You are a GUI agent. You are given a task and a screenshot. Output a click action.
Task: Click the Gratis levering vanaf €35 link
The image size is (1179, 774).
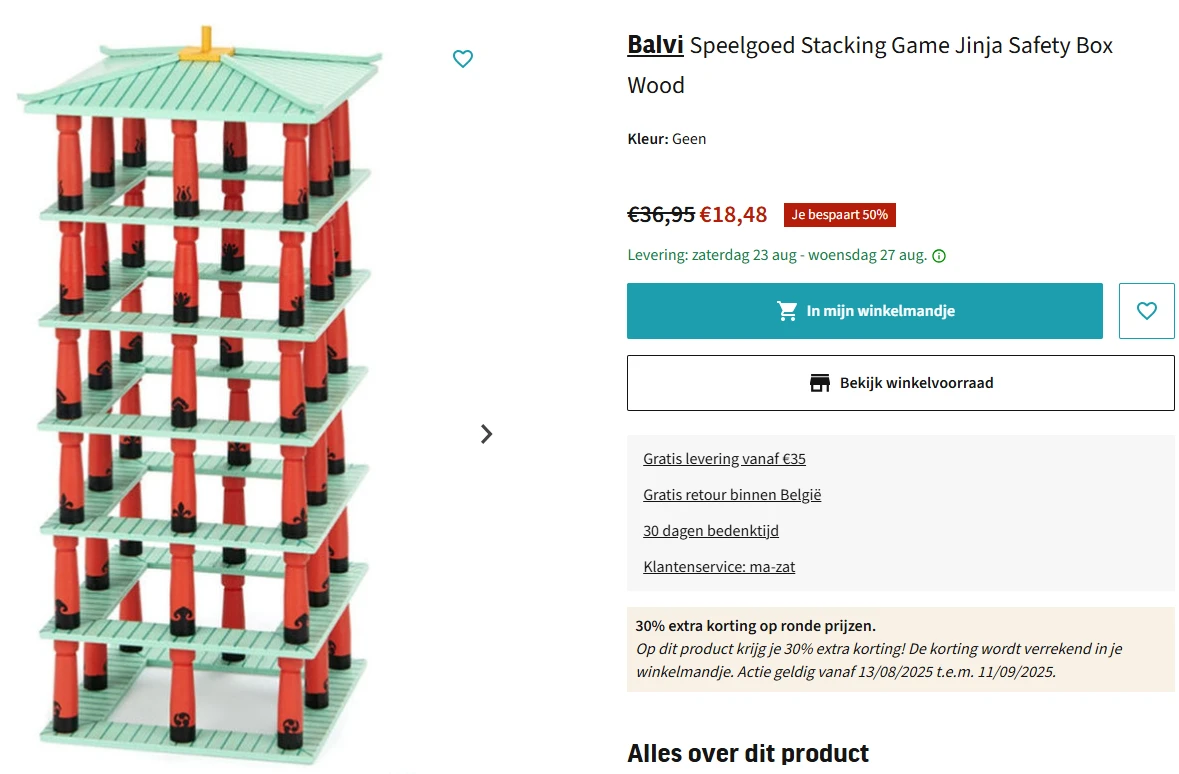pyautogui.click(x=724, y=458)
